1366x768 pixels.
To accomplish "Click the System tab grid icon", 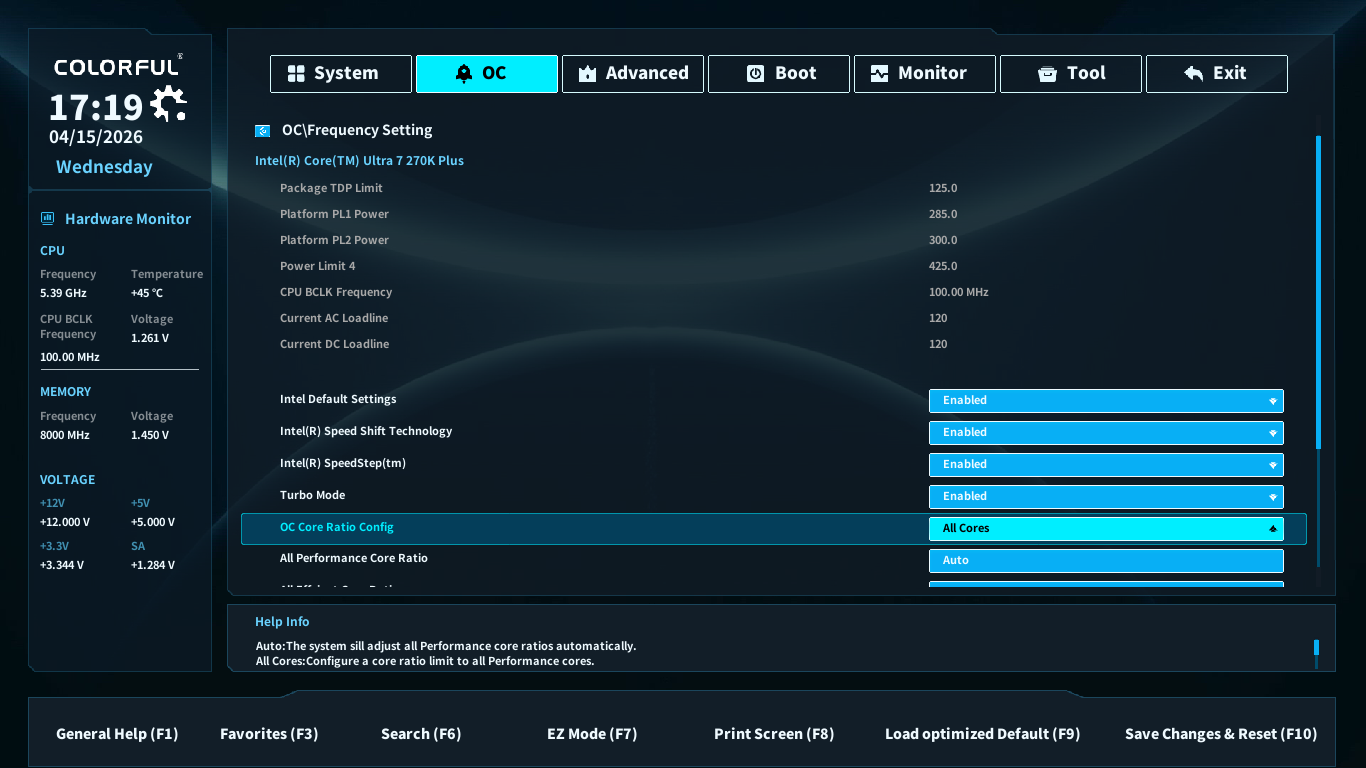I will pyautogui.click(x=296, y=74).
